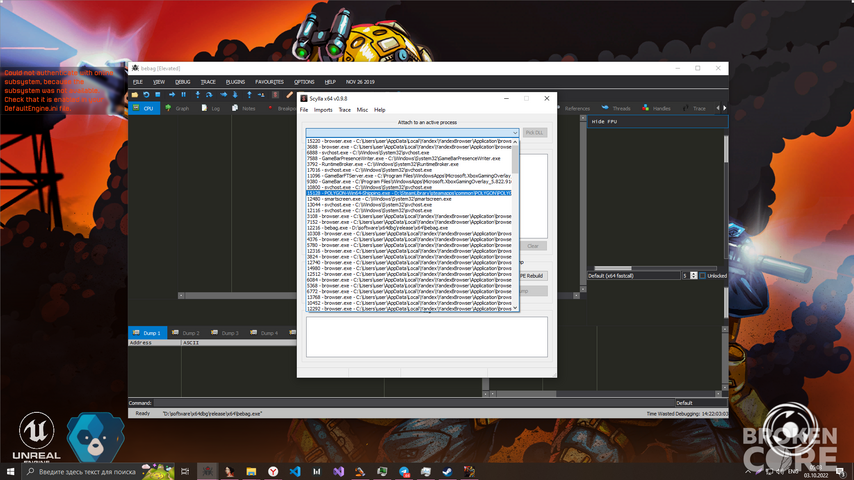The height and width of the screenshot is (480, 854).
Task: Switch to the Threads tab
Action: pos(616,108)
